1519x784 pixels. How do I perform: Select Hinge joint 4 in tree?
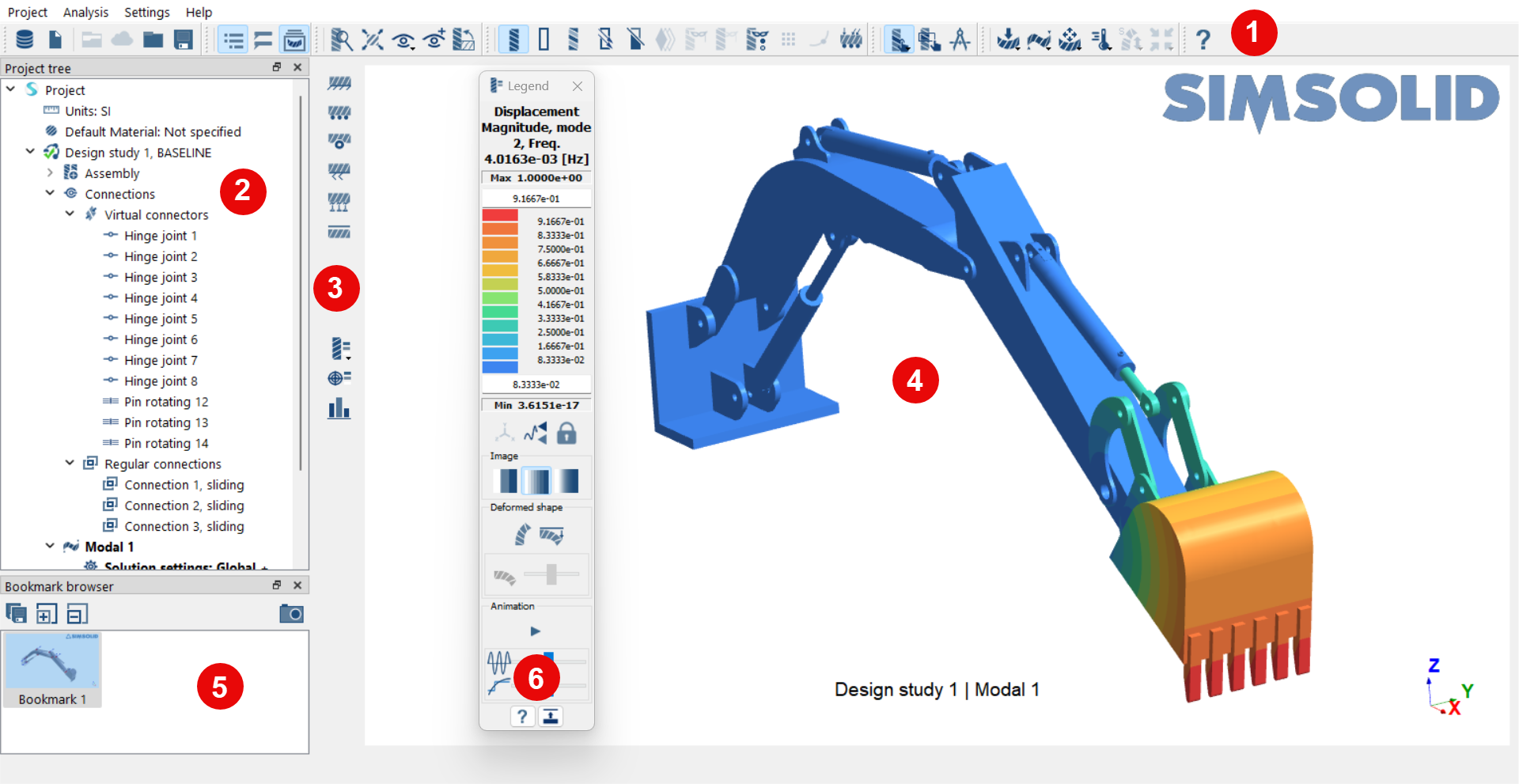161,298
